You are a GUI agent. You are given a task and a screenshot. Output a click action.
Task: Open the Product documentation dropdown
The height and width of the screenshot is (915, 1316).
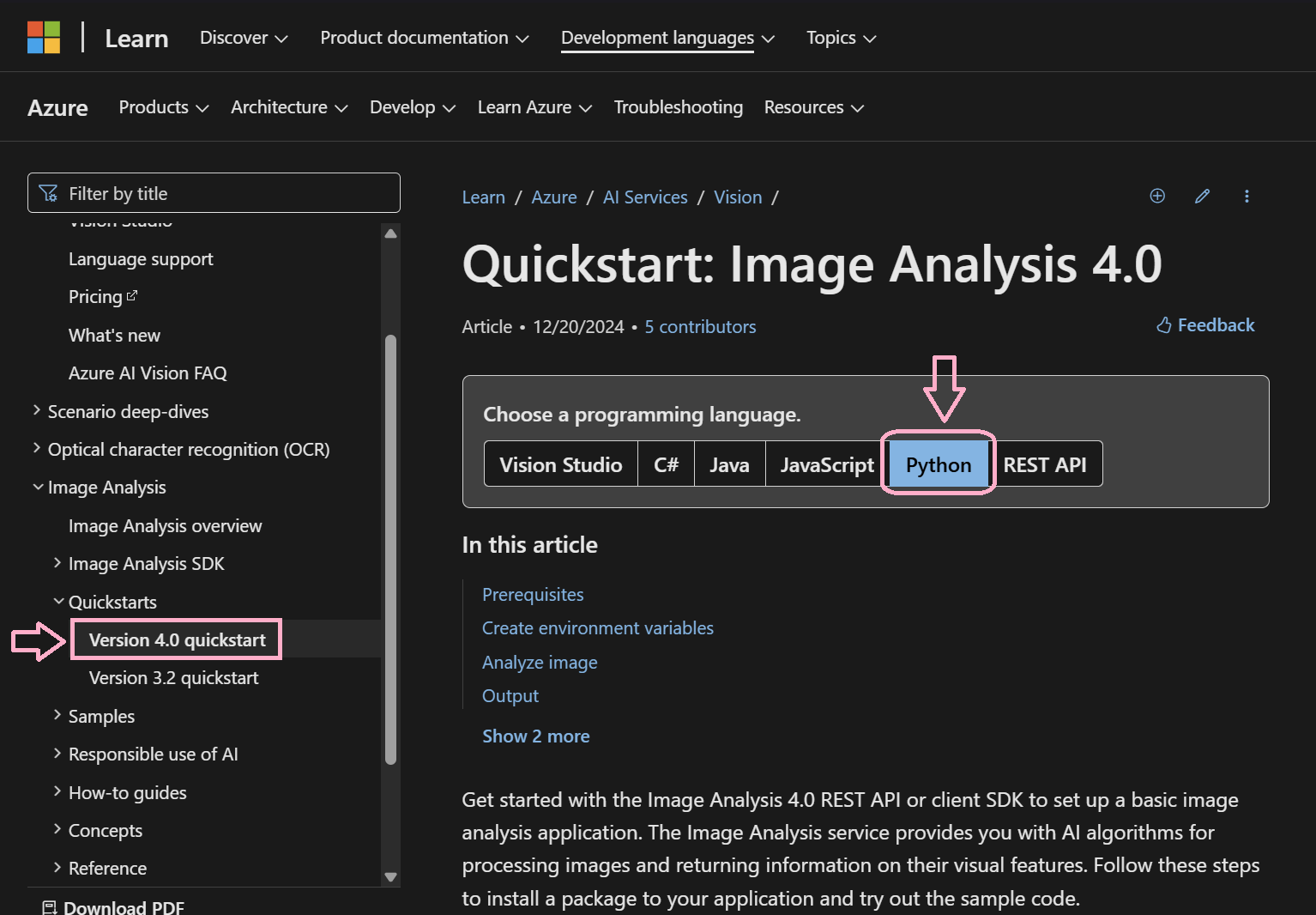coord(425,38)
